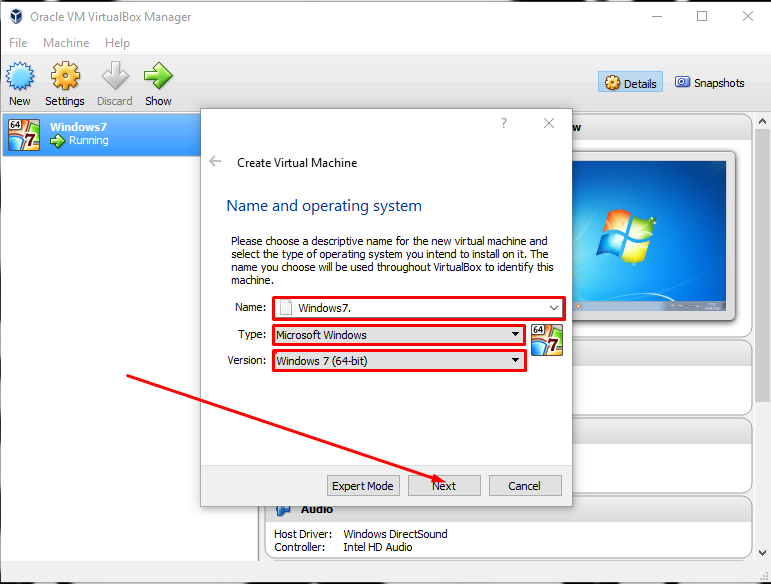Click the Discard toolbar icon
Viewport: 771px width, 584px height.
click(115, 76)
